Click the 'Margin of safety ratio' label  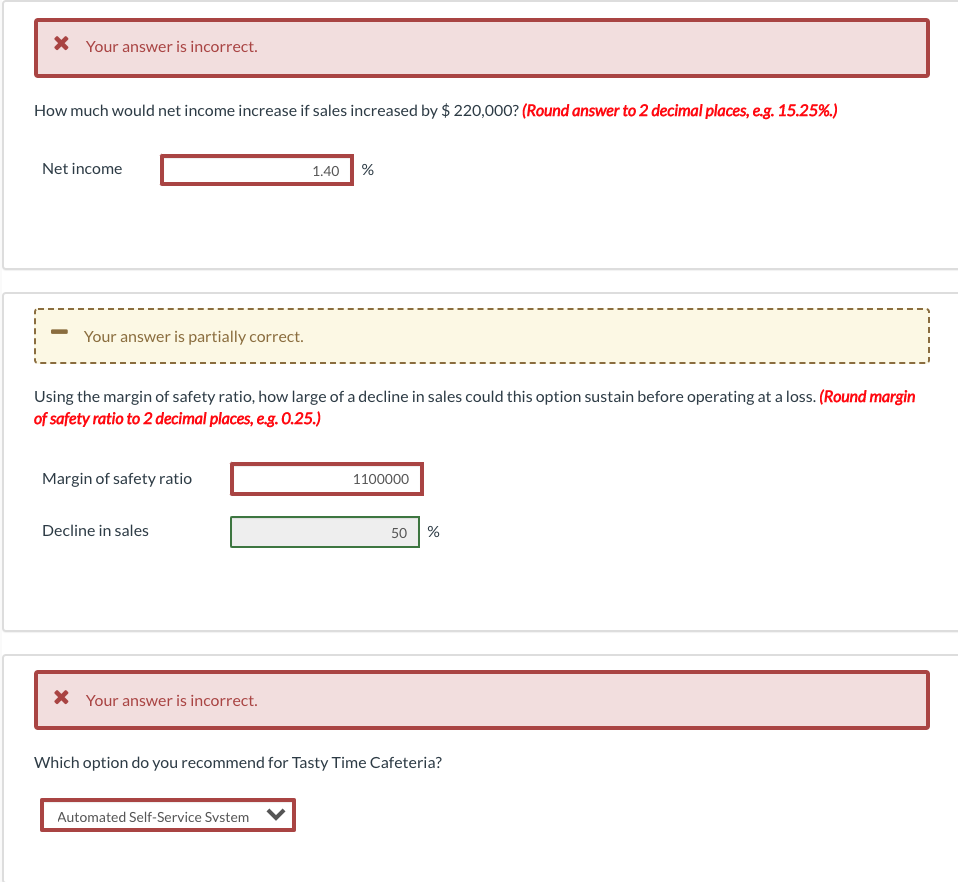click(117, 479)
